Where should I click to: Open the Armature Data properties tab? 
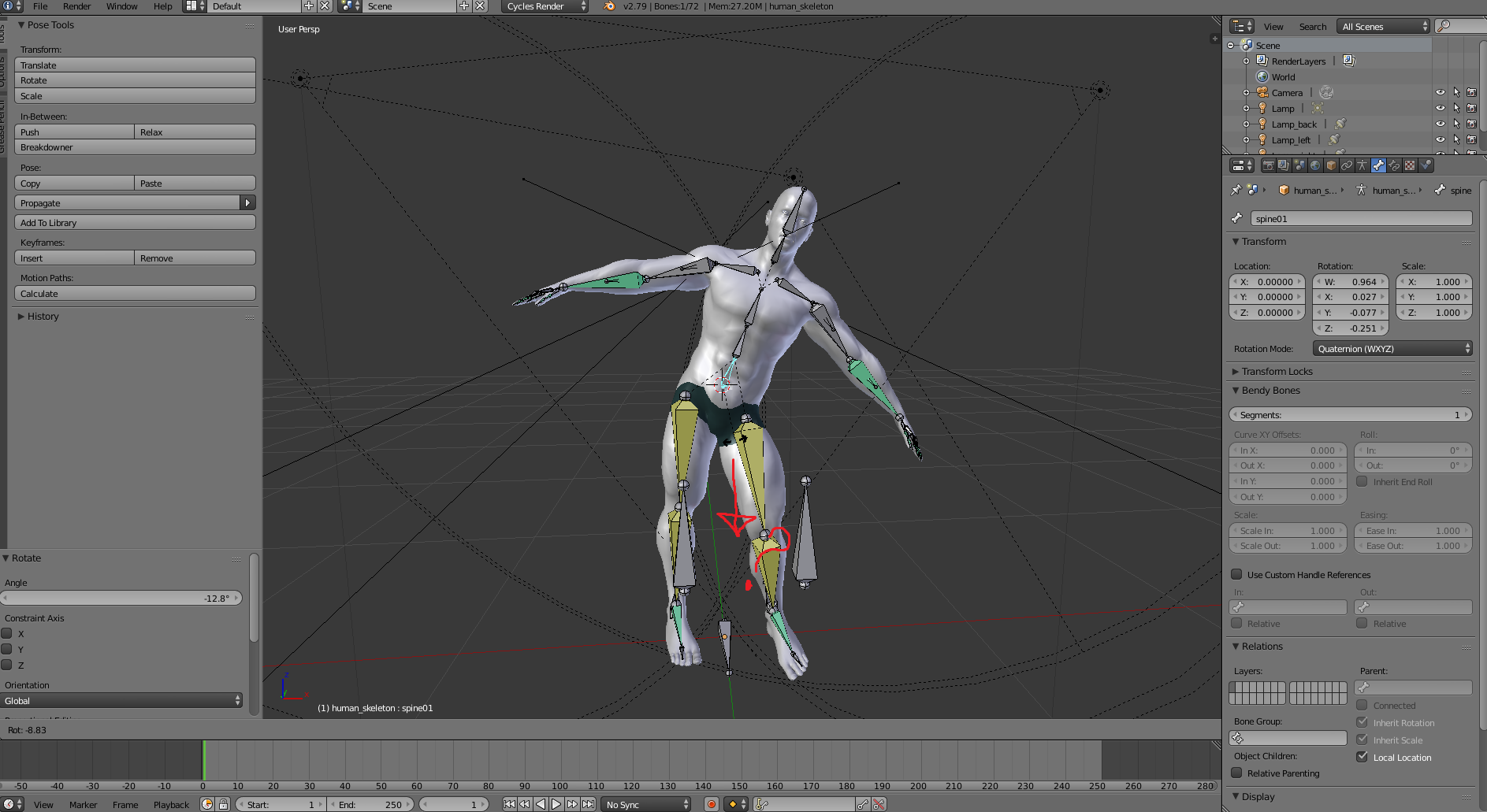[1362, 165]
